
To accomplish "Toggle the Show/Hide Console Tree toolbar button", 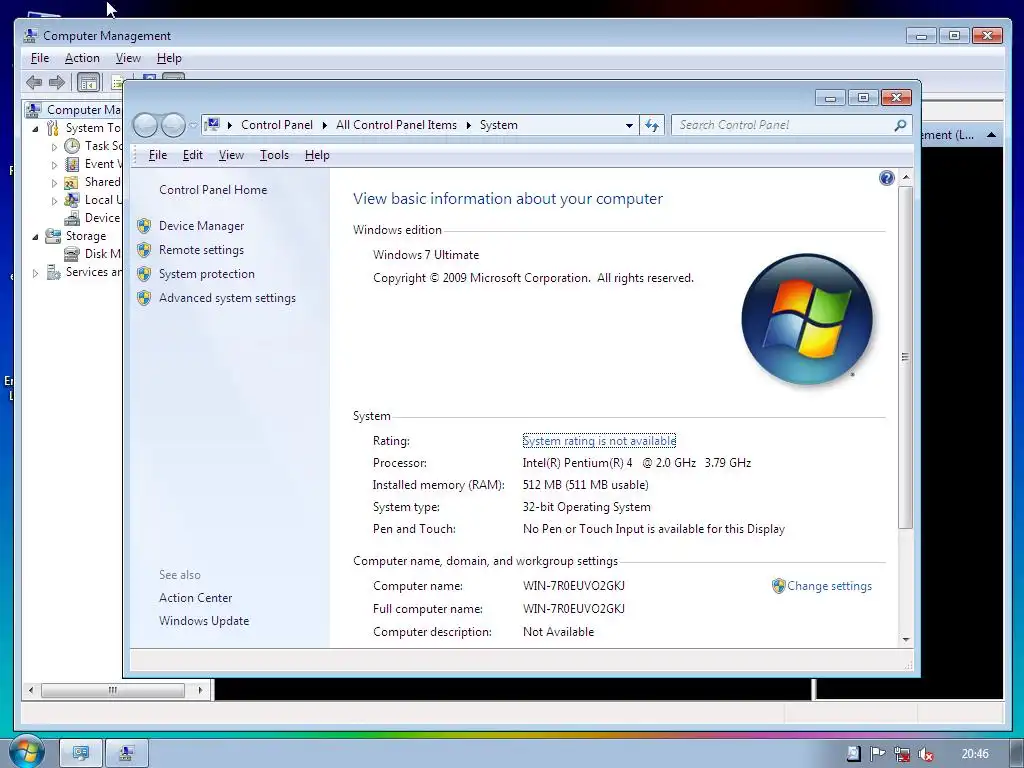I will pyautogui.click(x=88, y=82).
